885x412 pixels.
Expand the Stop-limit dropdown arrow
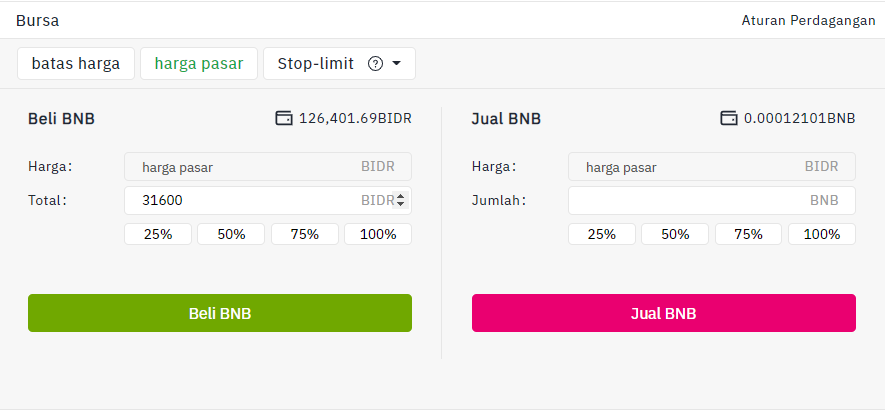[397, 64]
